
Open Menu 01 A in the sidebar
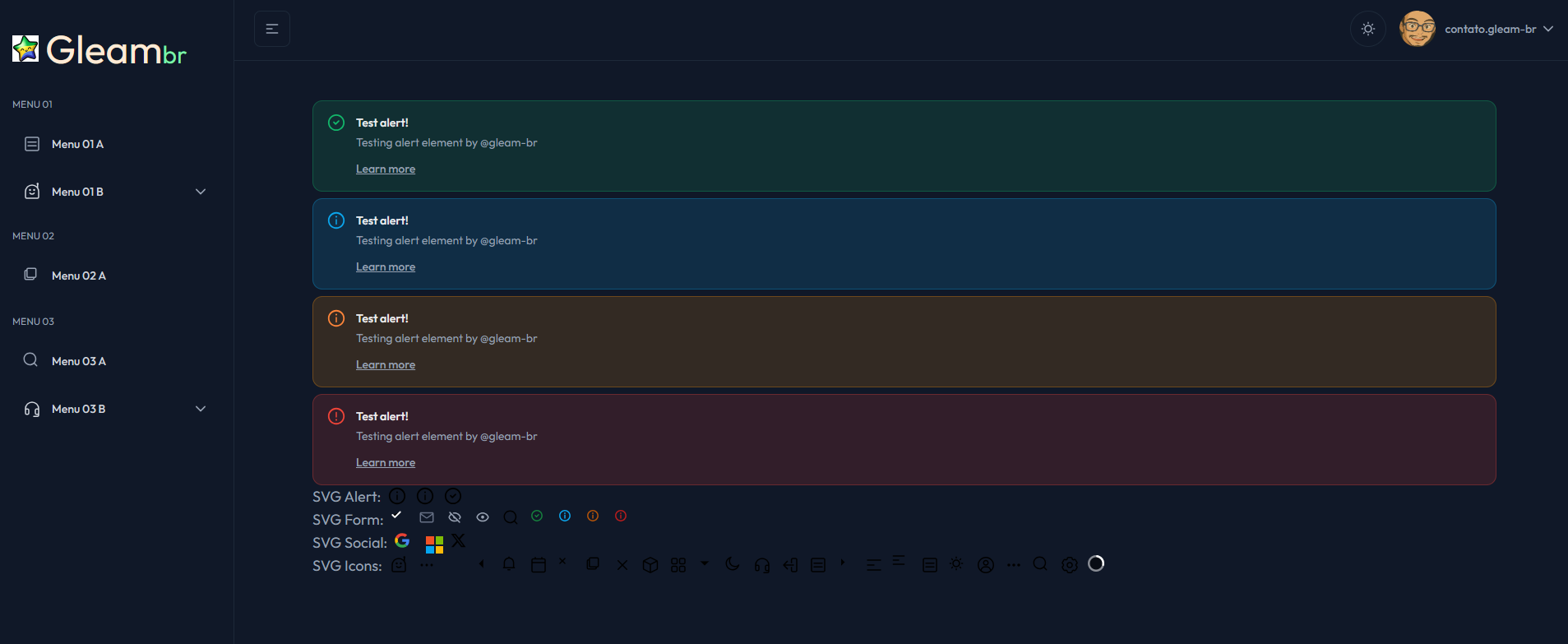[77, 144]
